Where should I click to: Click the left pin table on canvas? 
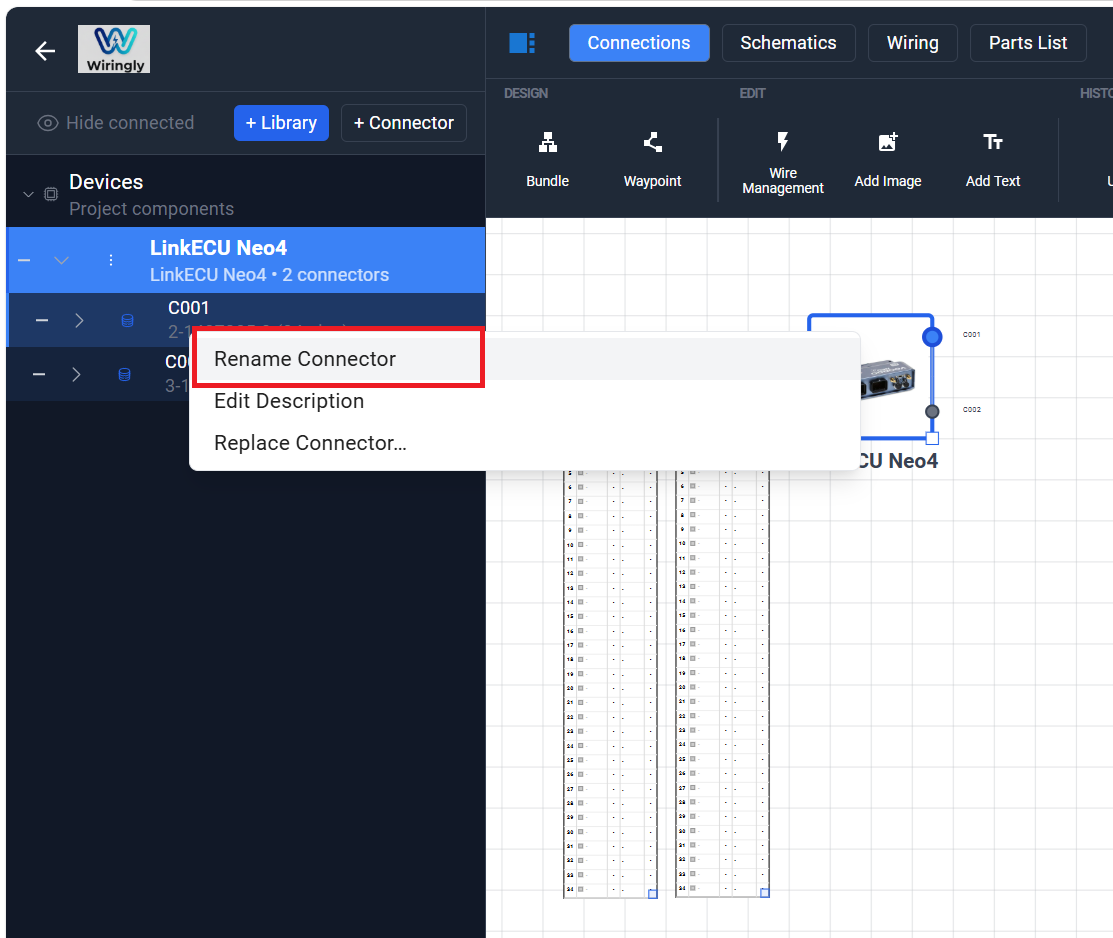610,683
